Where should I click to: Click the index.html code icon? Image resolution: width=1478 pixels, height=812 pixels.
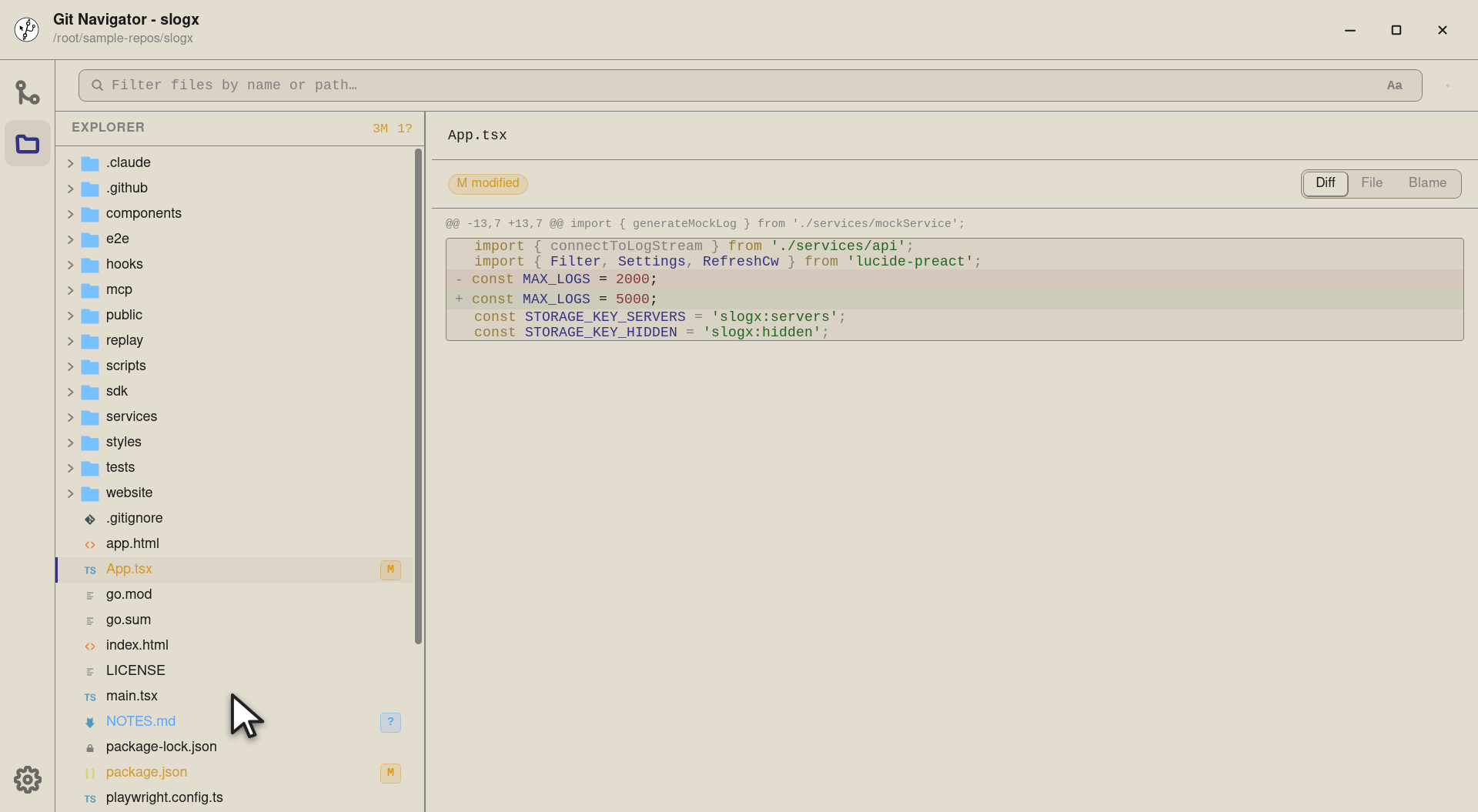(90, 646)
